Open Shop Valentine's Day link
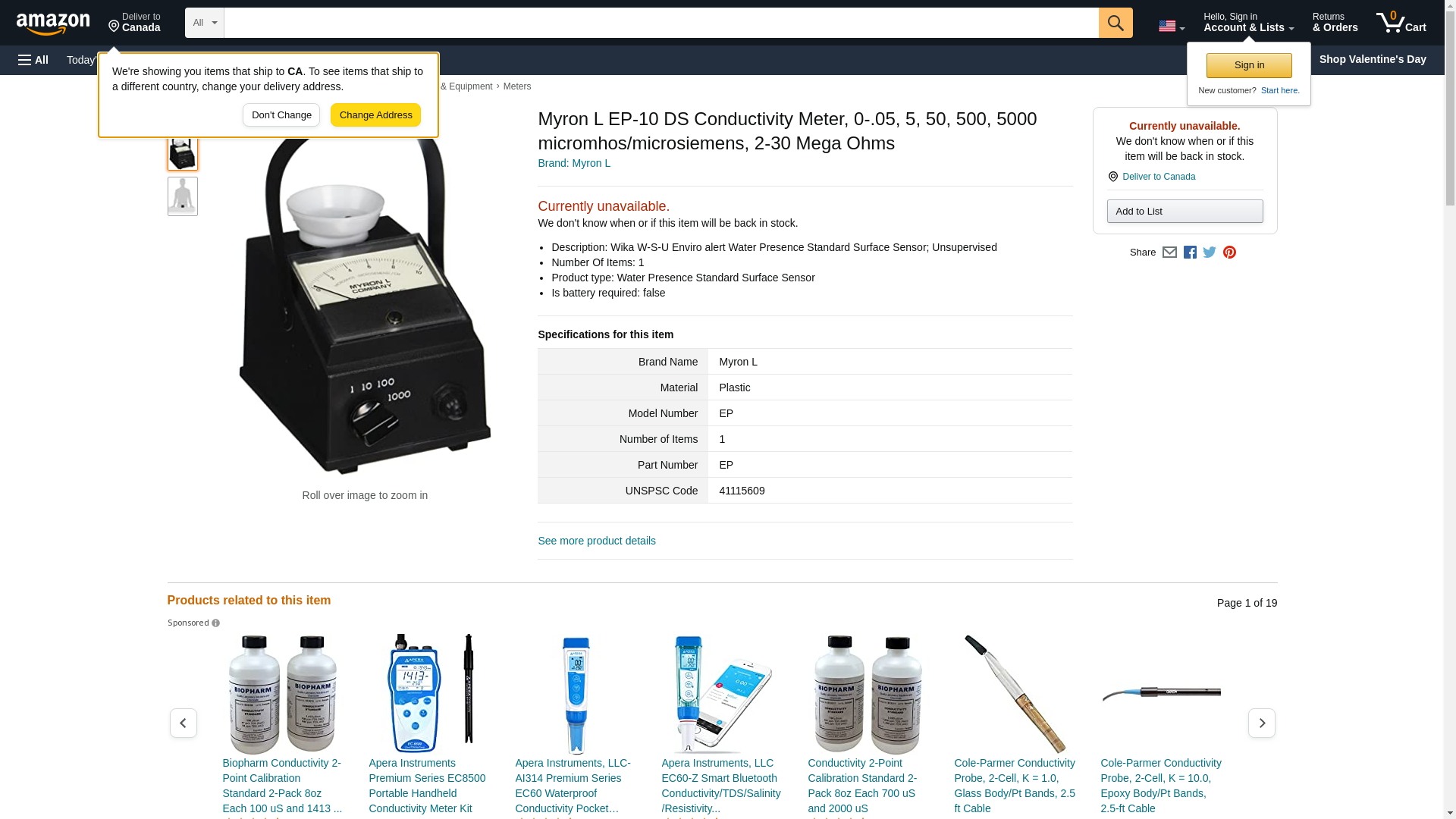The width and height of the screenshot is (1456, 819). pos(1372,59)
